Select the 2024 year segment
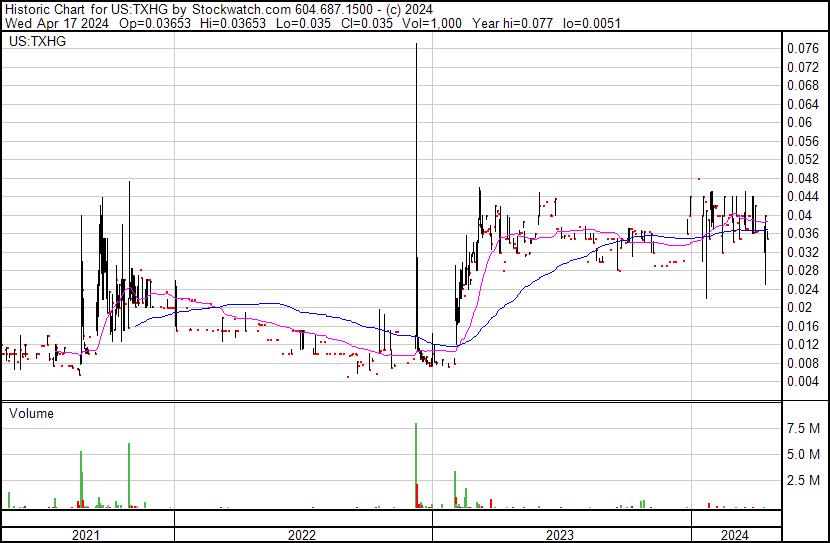This screenshot has height=543, width=830. [735, 535]
